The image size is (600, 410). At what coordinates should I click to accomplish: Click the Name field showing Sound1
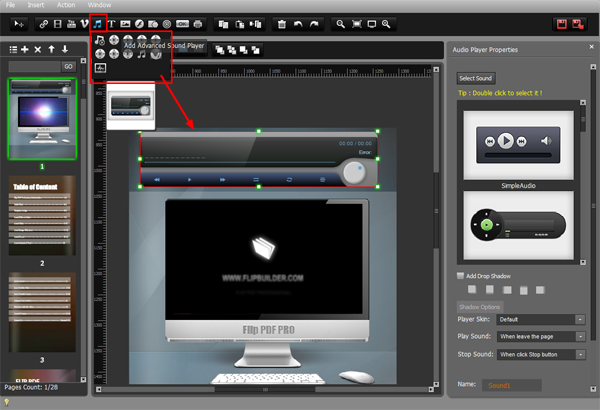[512, 385]
